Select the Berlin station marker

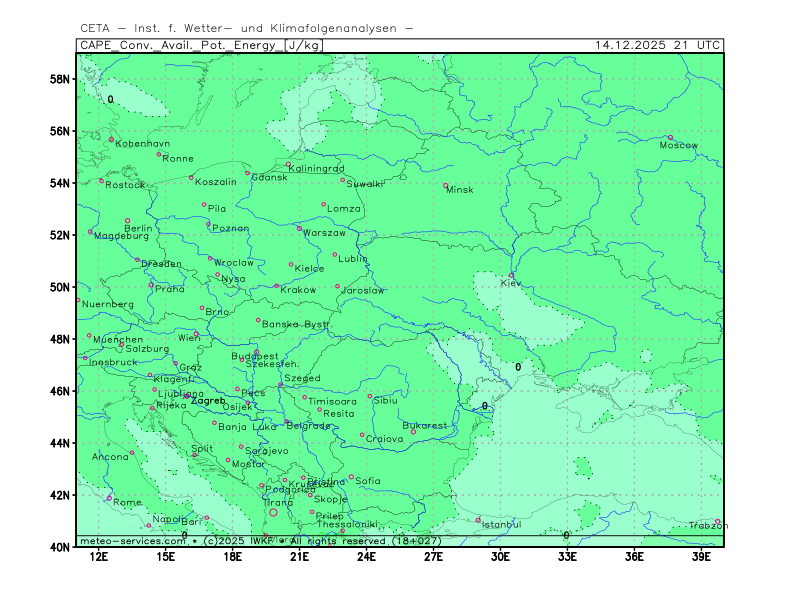click(x=127, y=220)
